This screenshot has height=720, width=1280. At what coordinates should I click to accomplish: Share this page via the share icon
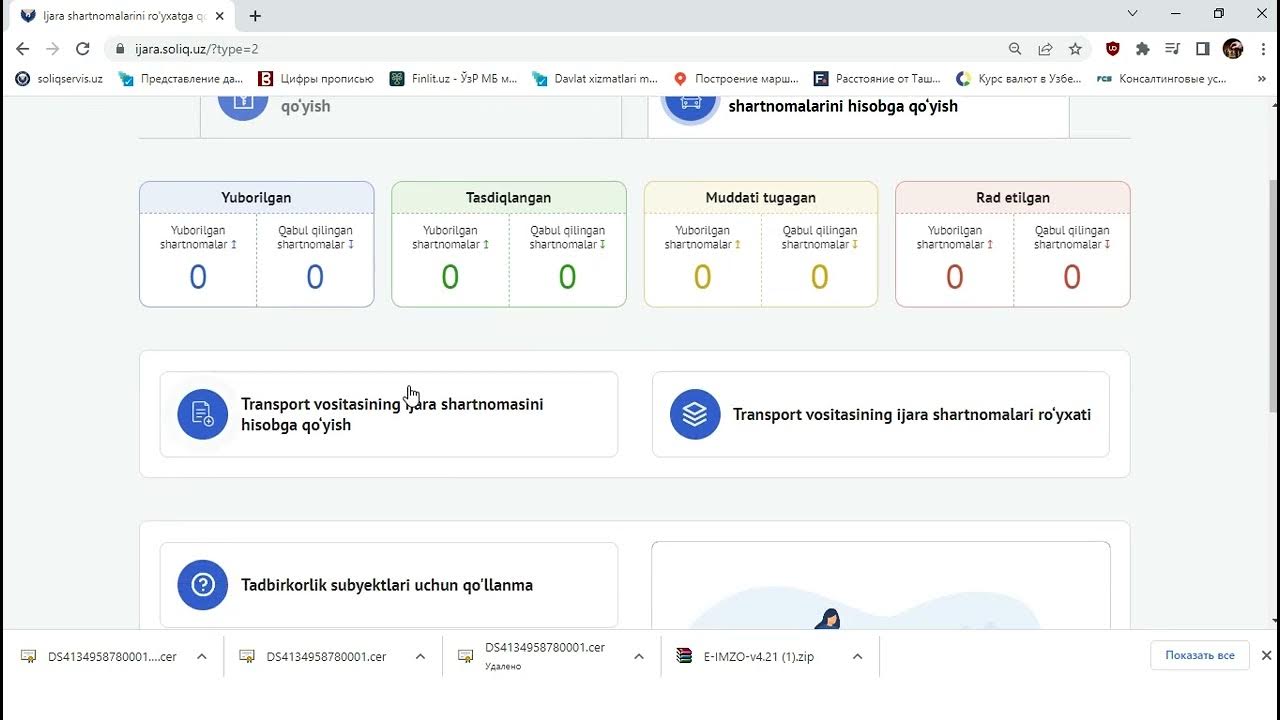(x=1045, y=49)
